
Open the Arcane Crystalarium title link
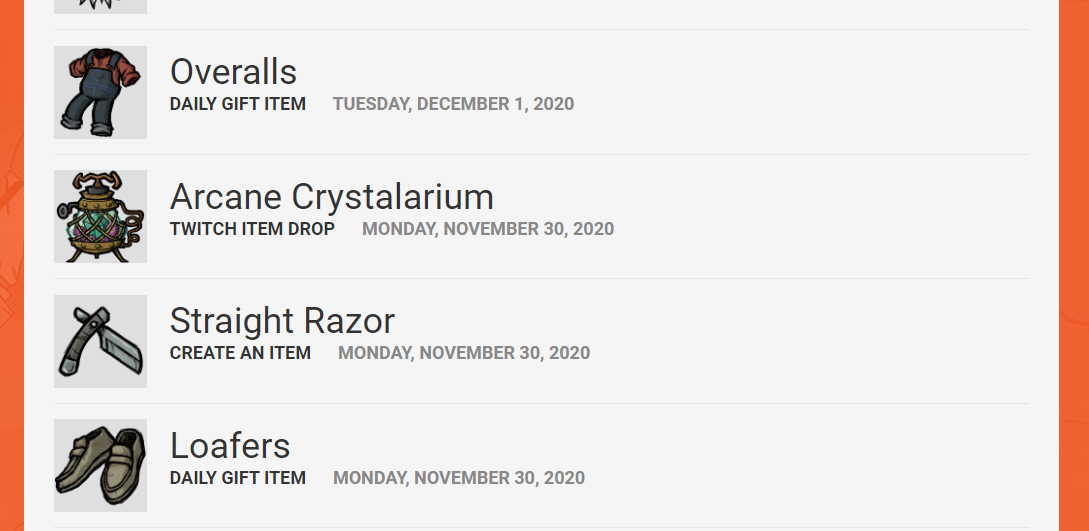pyautogui.click(x=331, y=196)
